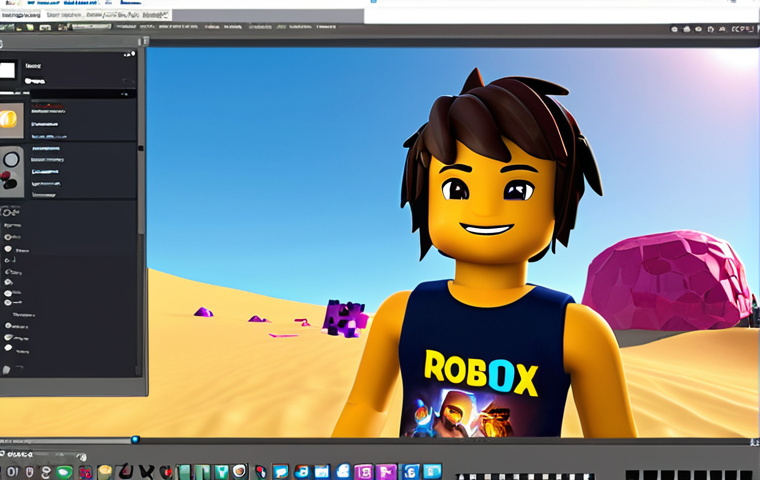Click the "01" icon in the bottom toolbar
The height and width of the screenshot is (480, 760).
tap(12, 472)
